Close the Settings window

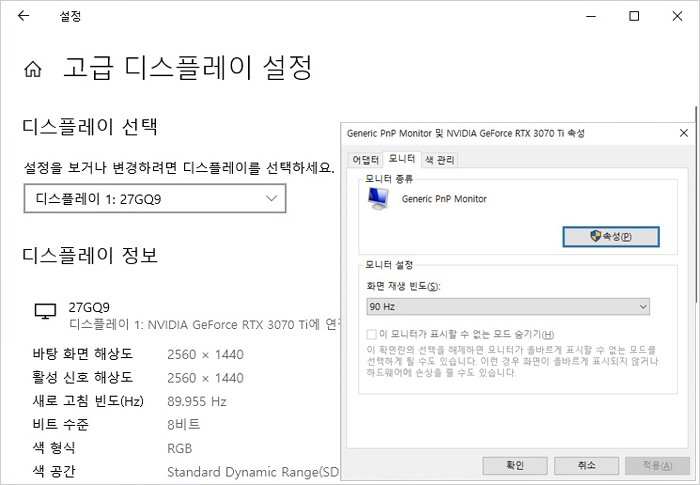point(680,17)
